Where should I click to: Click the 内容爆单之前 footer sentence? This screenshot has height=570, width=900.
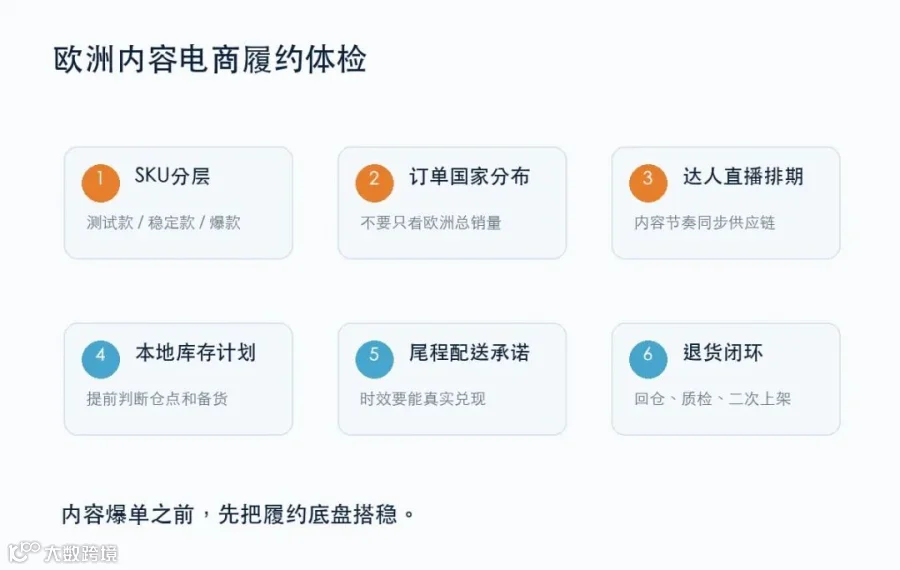coord(238,514)
